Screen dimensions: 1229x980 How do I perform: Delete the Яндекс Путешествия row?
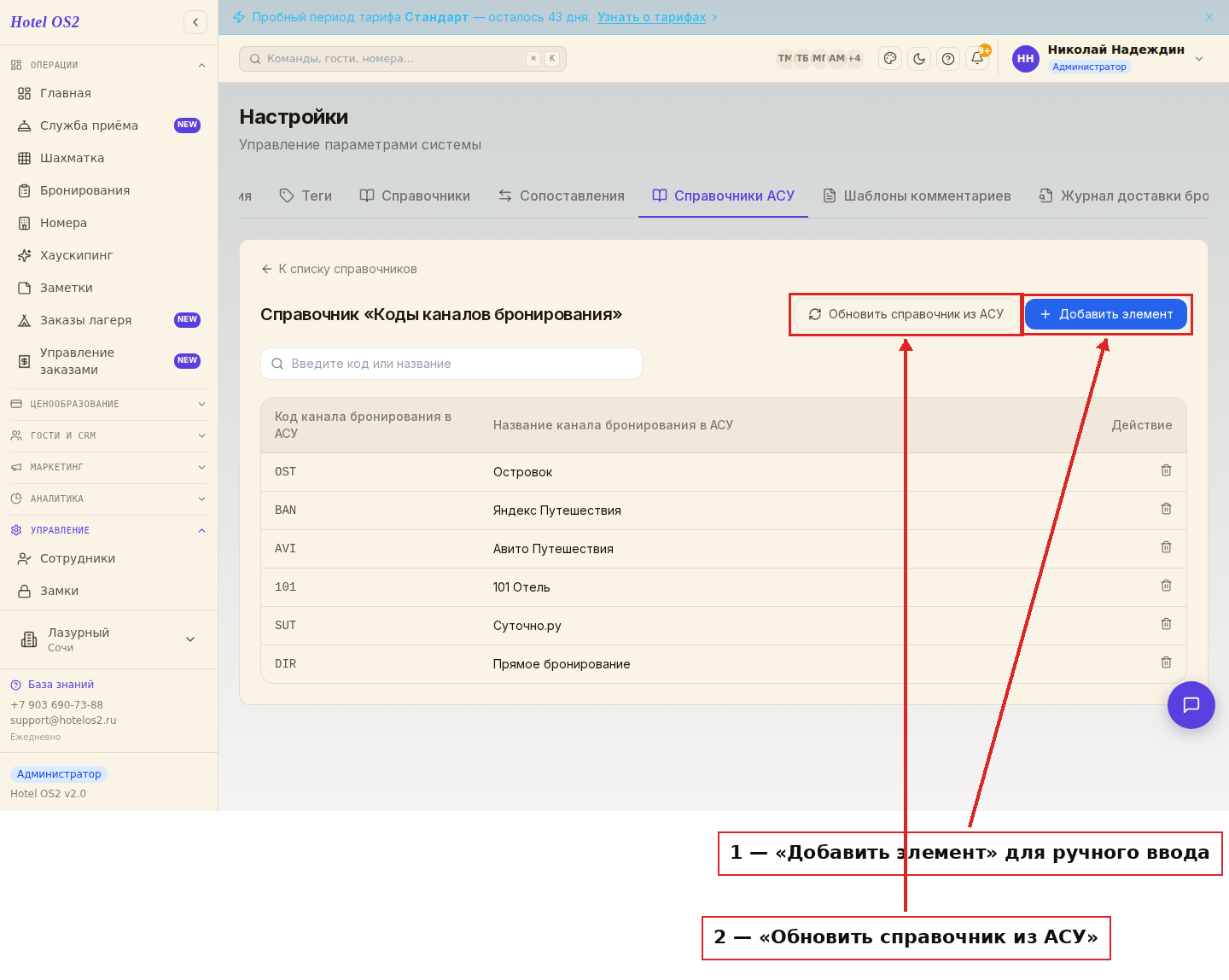1166,509
